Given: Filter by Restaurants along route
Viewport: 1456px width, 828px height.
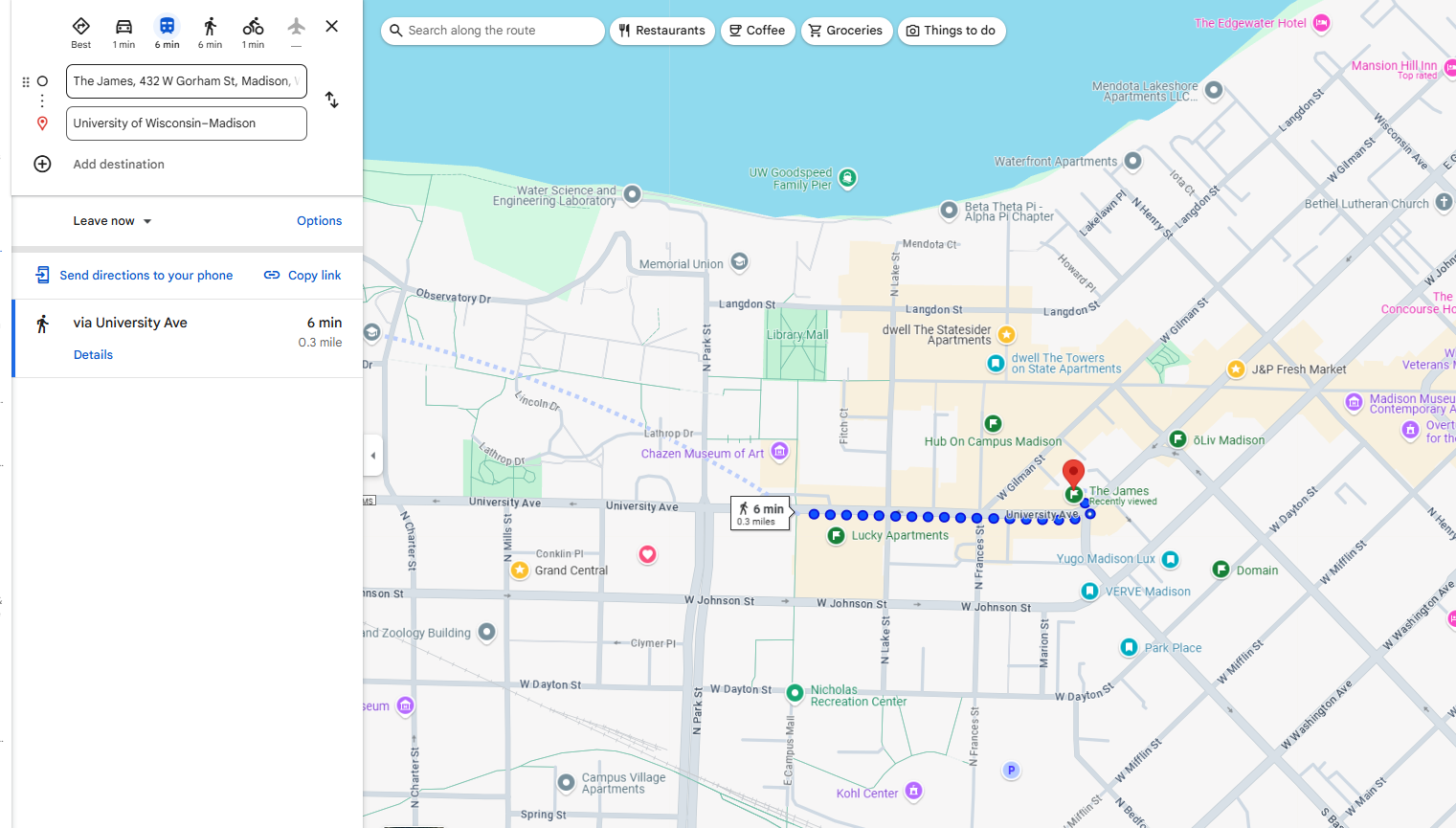Looking at the screenshot, I should [x=661, y=31].
